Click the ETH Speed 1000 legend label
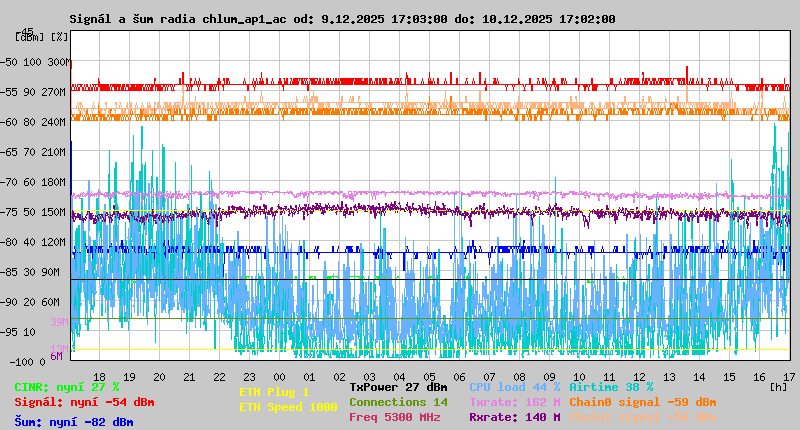 (288, 408)
